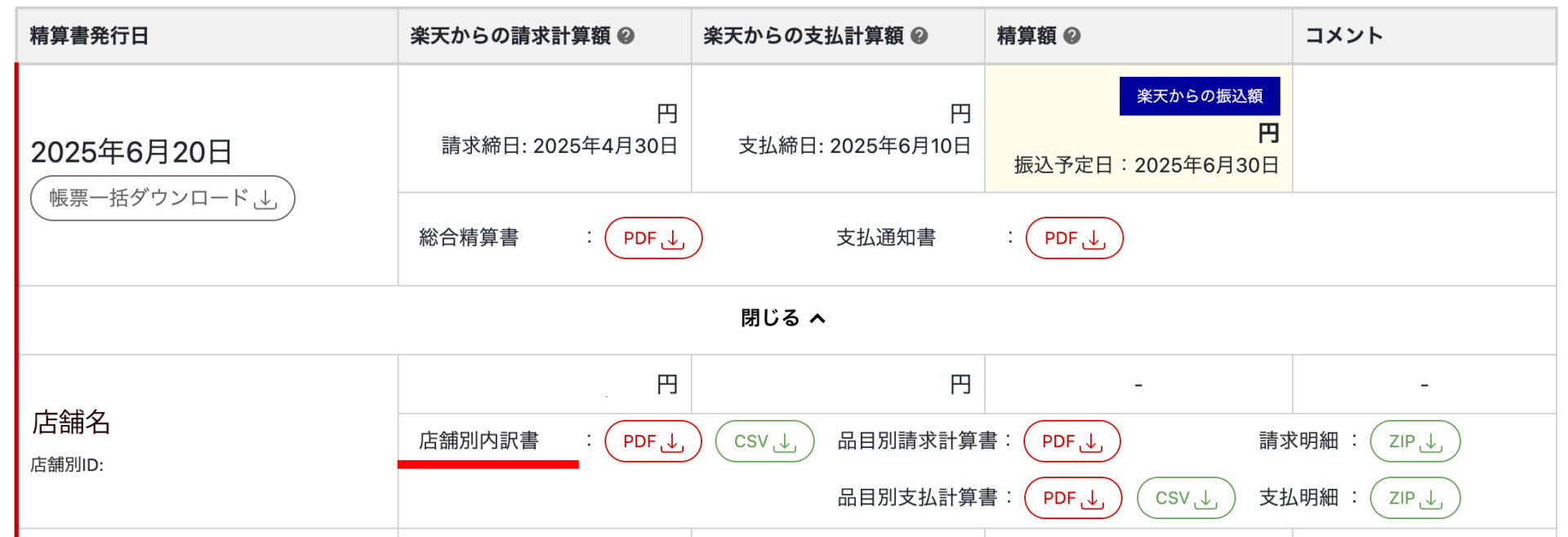Click the 店舗名 cell
This screenshot has width=1568, height=537.
71,423
